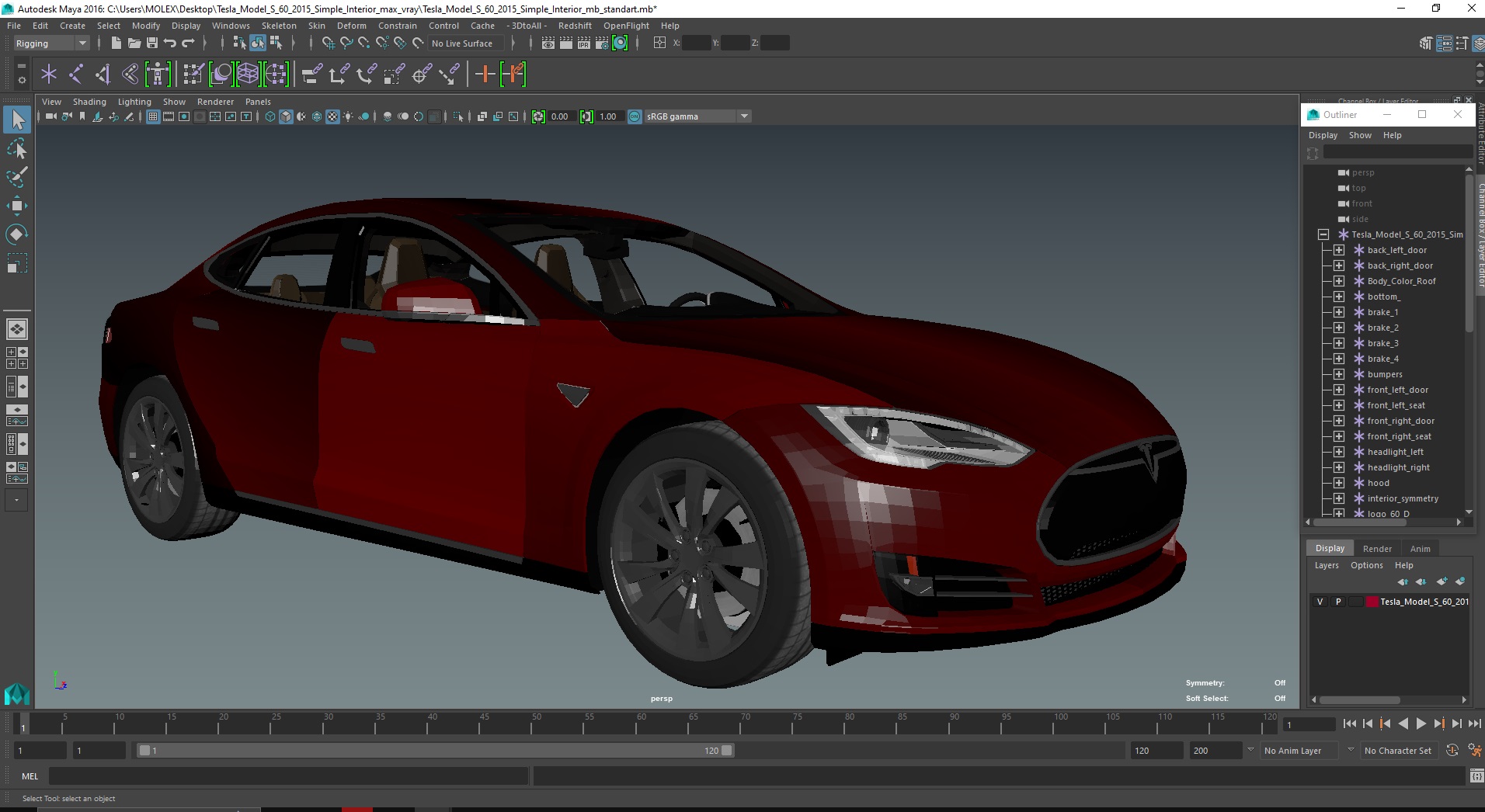Toggle viewport grid display button
The width and height of the screenshot is (1485, 812).
click(x=153, y=116)
